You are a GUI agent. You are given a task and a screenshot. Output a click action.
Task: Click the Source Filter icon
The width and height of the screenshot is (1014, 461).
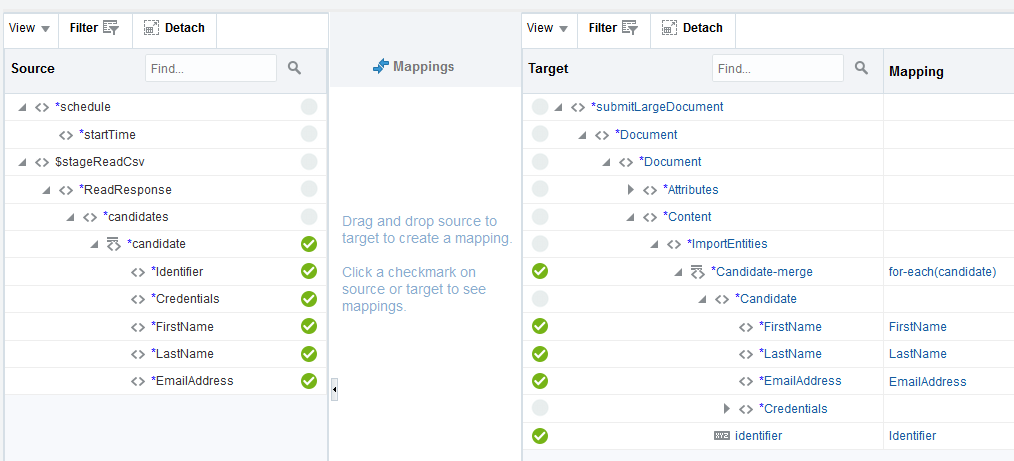(x=110, y=29)
